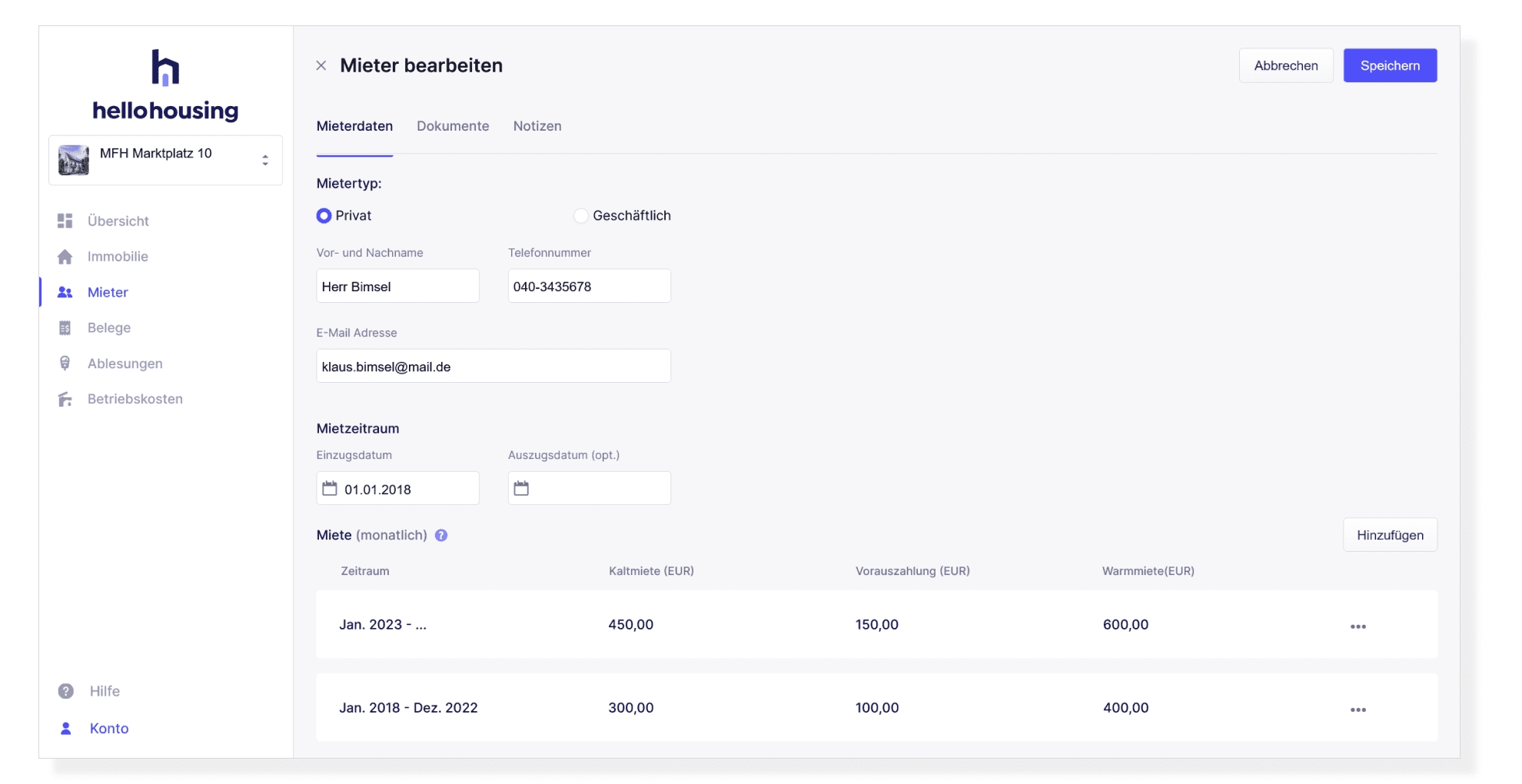This screenshot has height=784, width=1522.
Task: Open options menu for Jan. 2023 rent row
Action: point(1358,626)
